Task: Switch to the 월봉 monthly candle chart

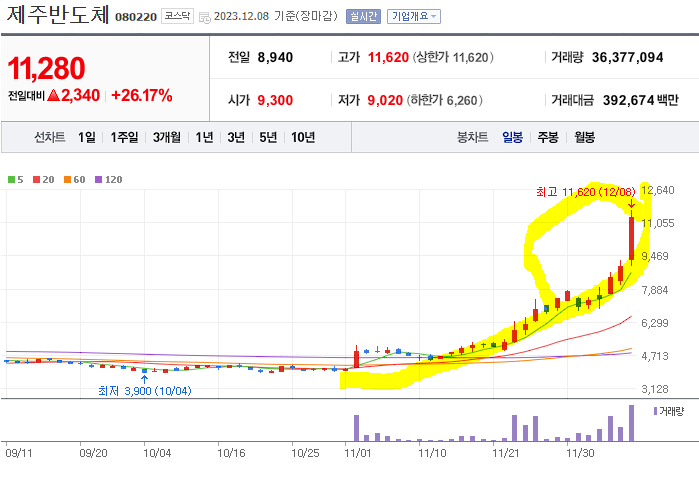Action: [584, 137]
